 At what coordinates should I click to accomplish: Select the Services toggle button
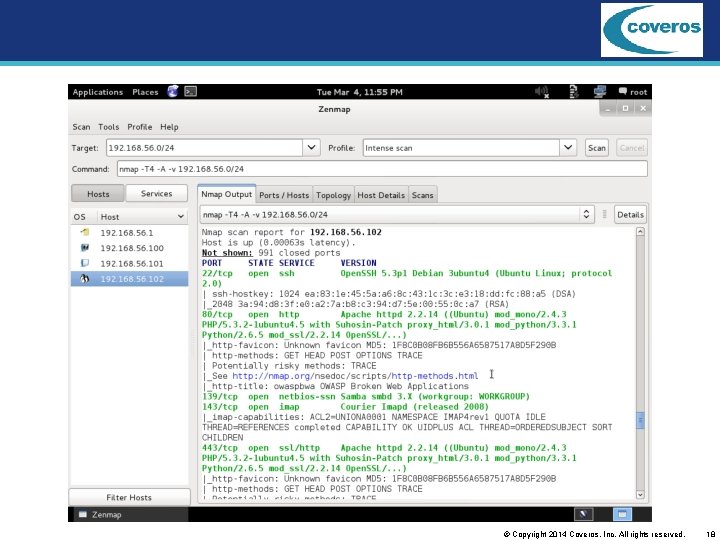(x=157, y=194)
